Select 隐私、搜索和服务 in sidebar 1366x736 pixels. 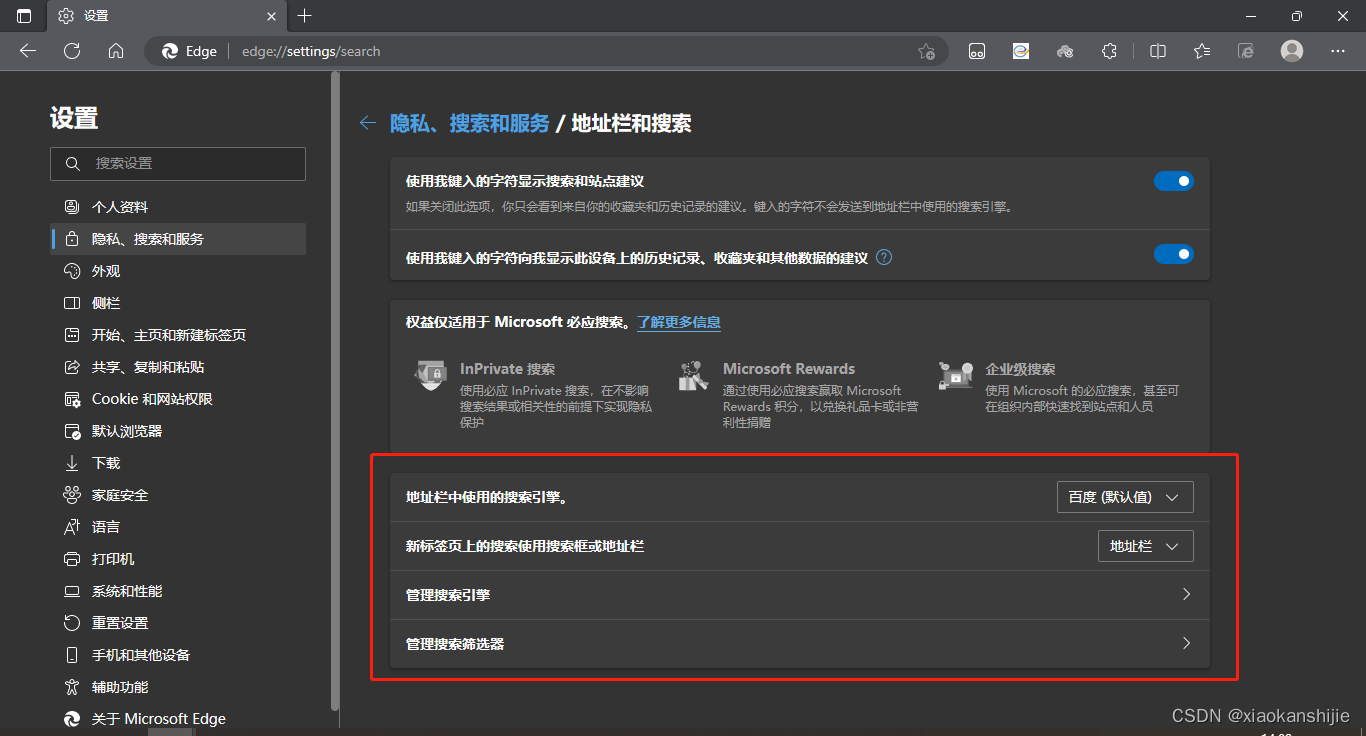(178, 239)
